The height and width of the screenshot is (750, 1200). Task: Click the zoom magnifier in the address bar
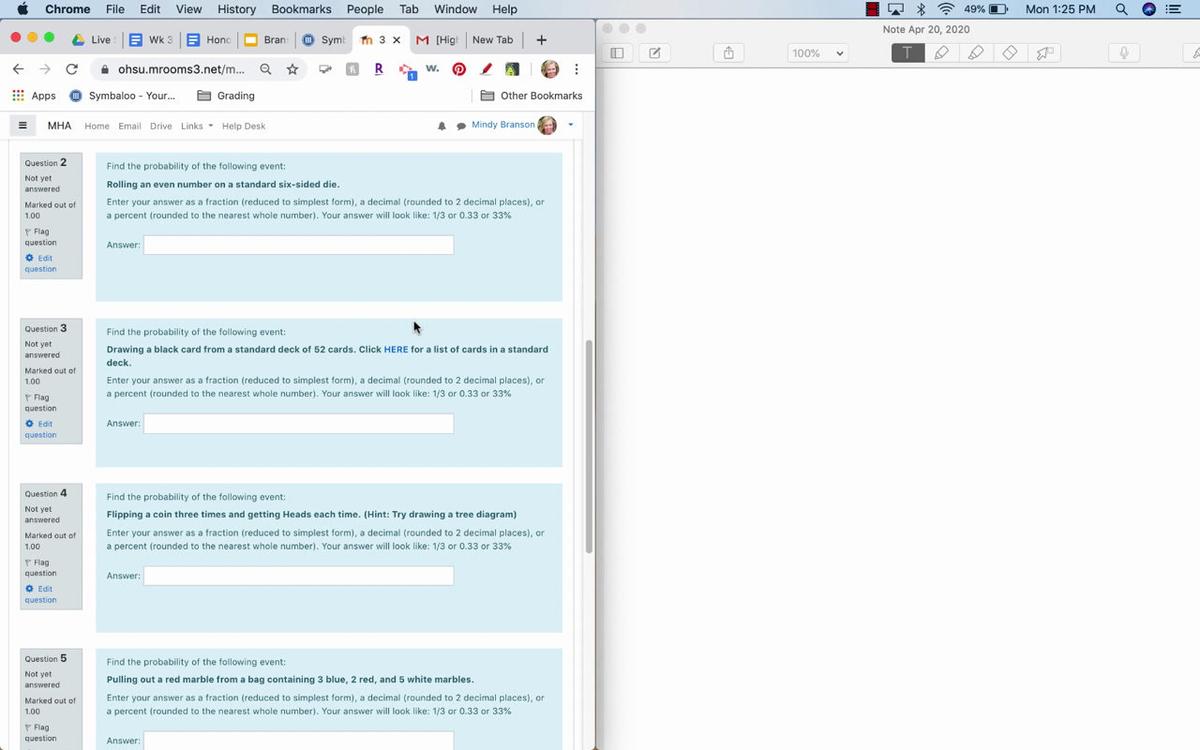[x=265, y=69]
